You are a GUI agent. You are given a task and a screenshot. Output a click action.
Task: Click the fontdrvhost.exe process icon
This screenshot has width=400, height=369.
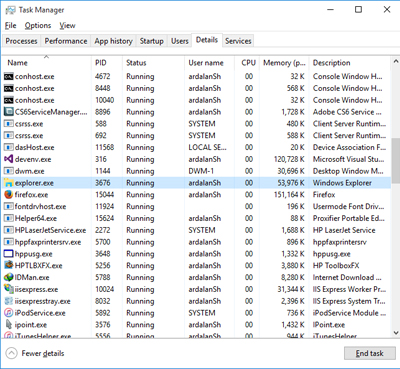pyautogui.click(x=8, y=207)
